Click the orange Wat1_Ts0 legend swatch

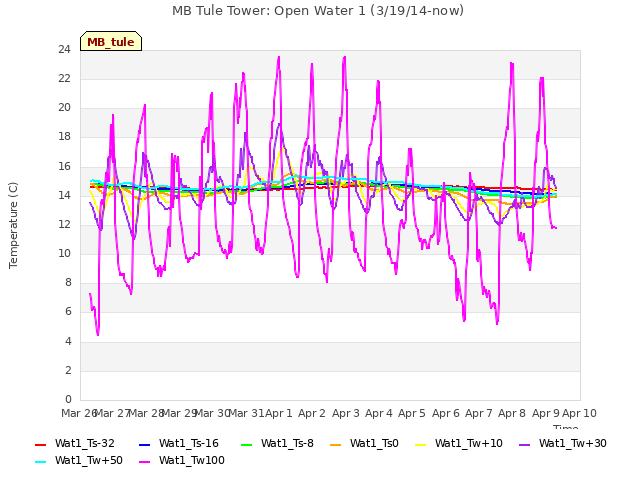pyautogui.click(x=336, y=444)
